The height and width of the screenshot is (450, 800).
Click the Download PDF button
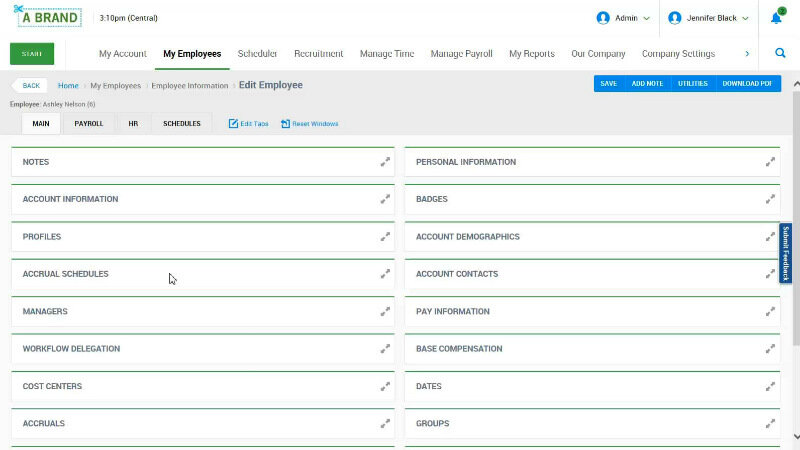point(747,84)
